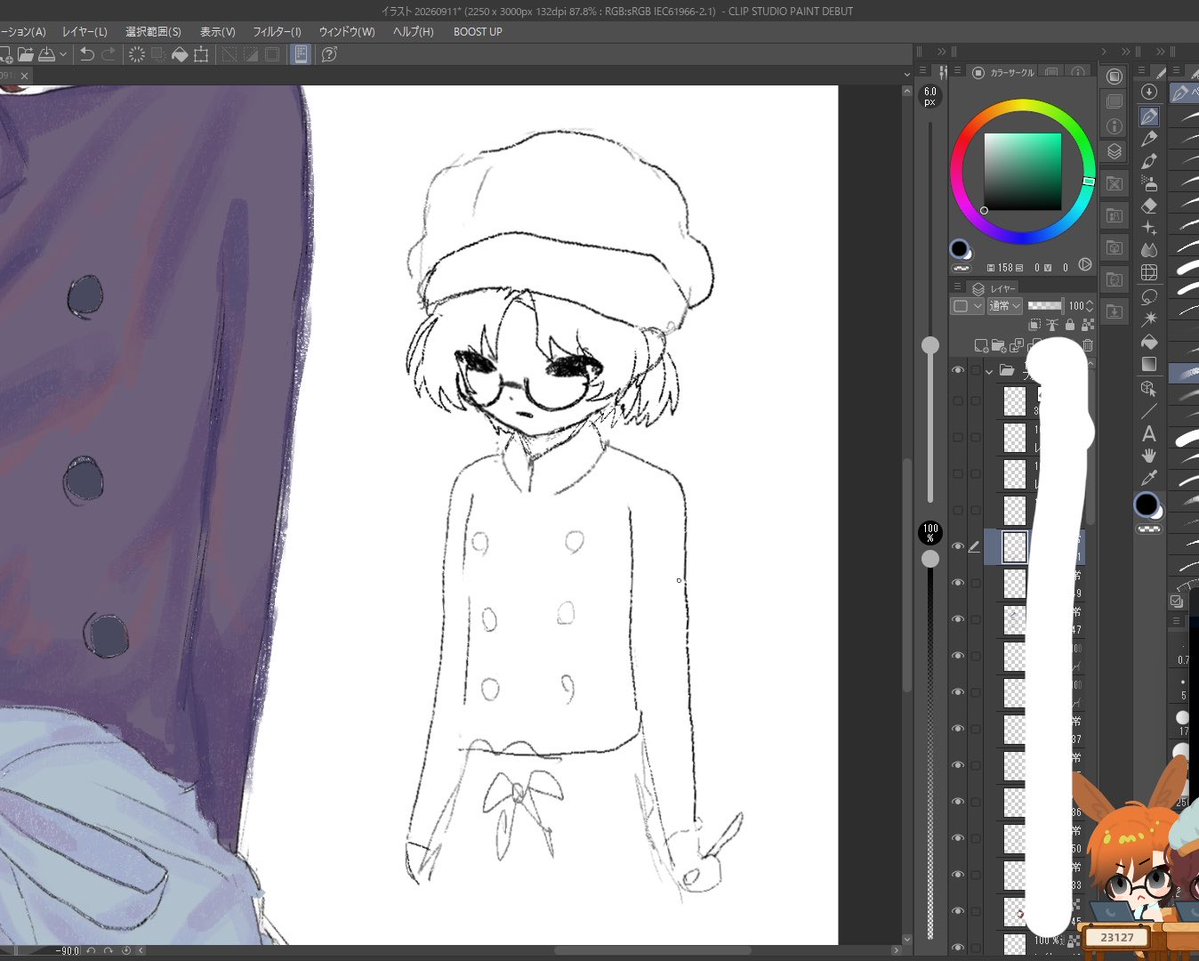Image resolution: width=1199 pixels, height=961 pixels.
Task: Toggle clip to layer below
Action: coord(1035,325)
